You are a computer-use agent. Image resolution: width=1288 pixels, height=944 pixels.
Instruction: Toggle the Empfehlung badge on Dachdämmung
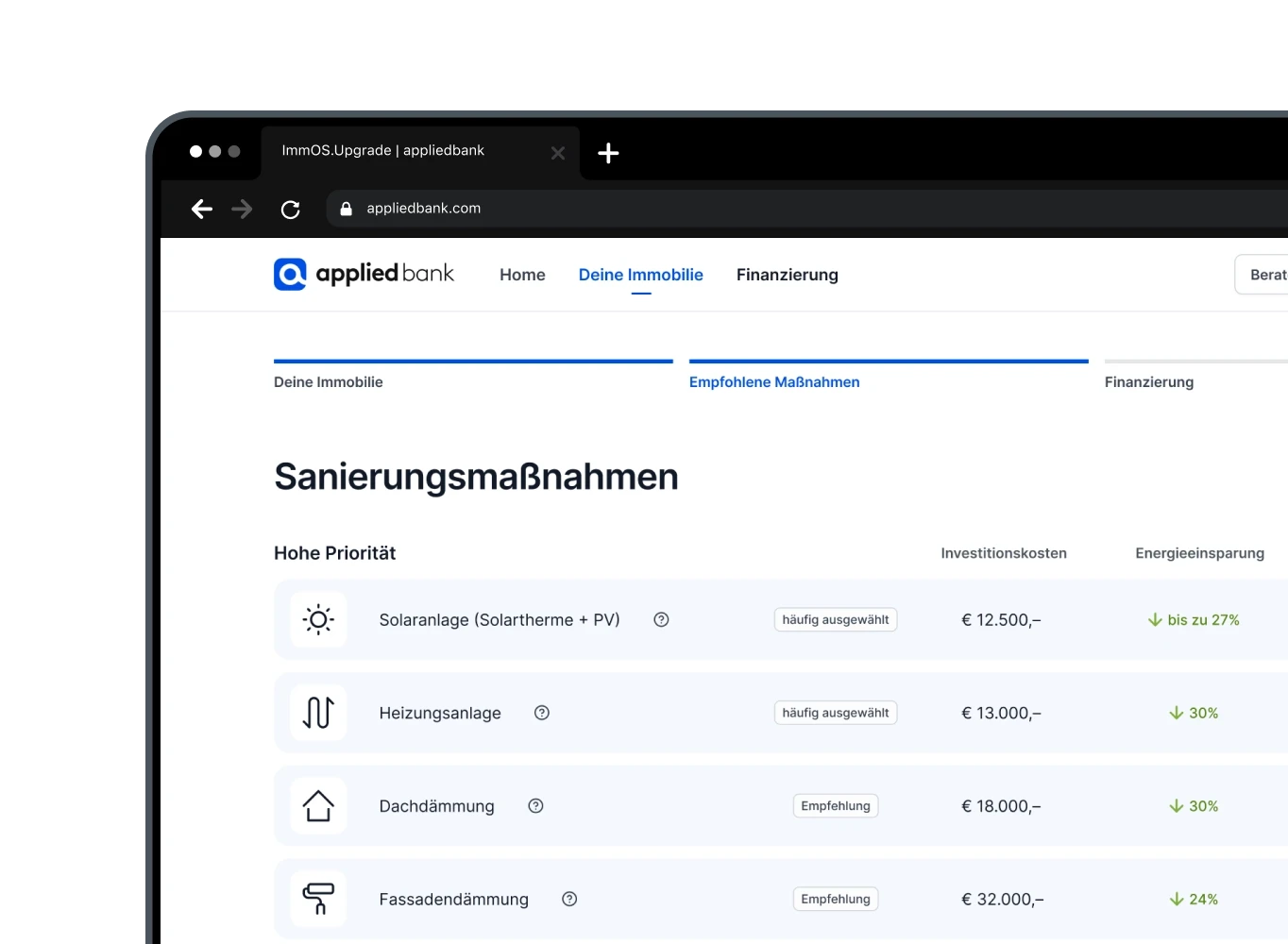[x=835, y=805]
